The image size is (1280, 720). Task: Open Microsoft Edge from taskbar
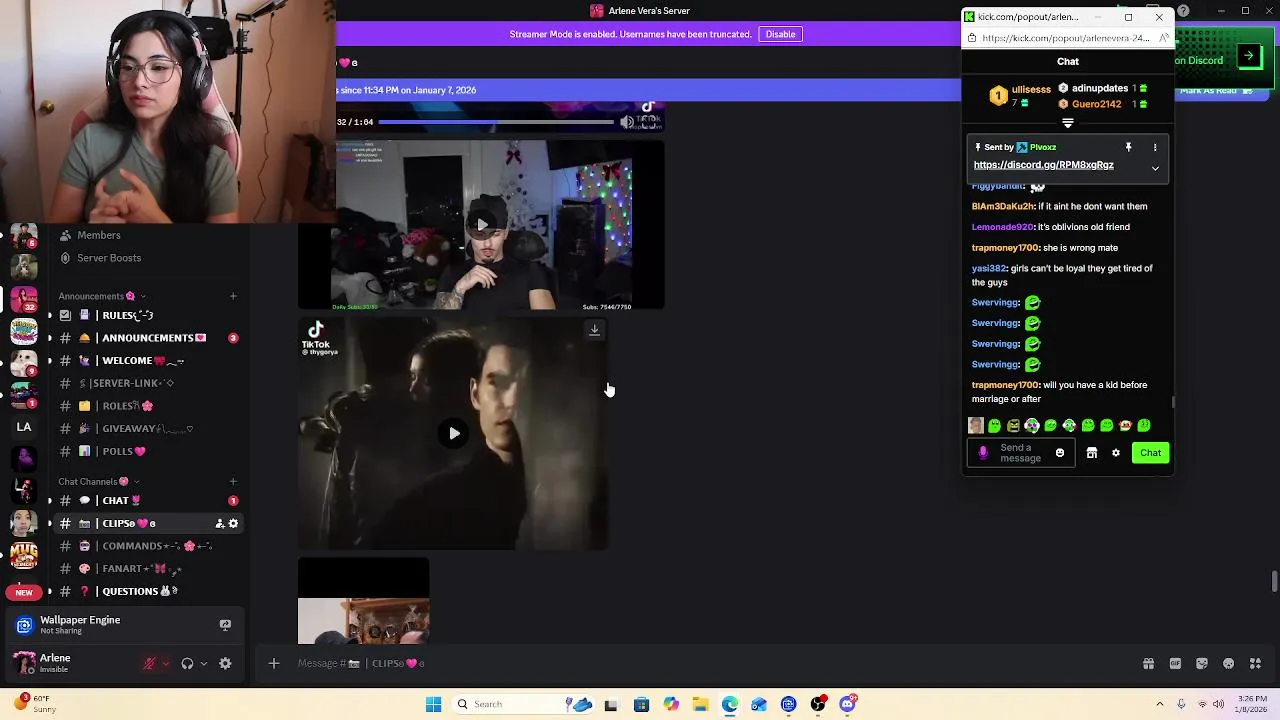pyautogui.click(x=730, y=704)
